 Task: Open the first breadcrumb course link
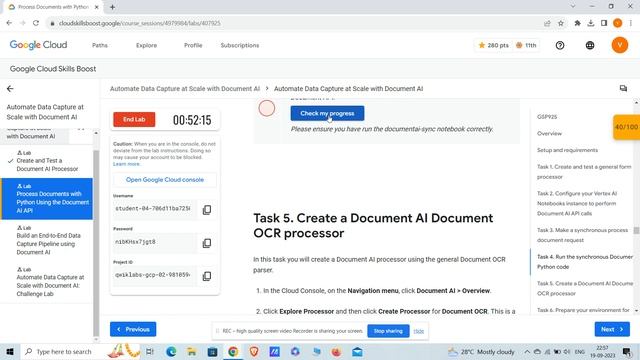click(x=185, y=89)
